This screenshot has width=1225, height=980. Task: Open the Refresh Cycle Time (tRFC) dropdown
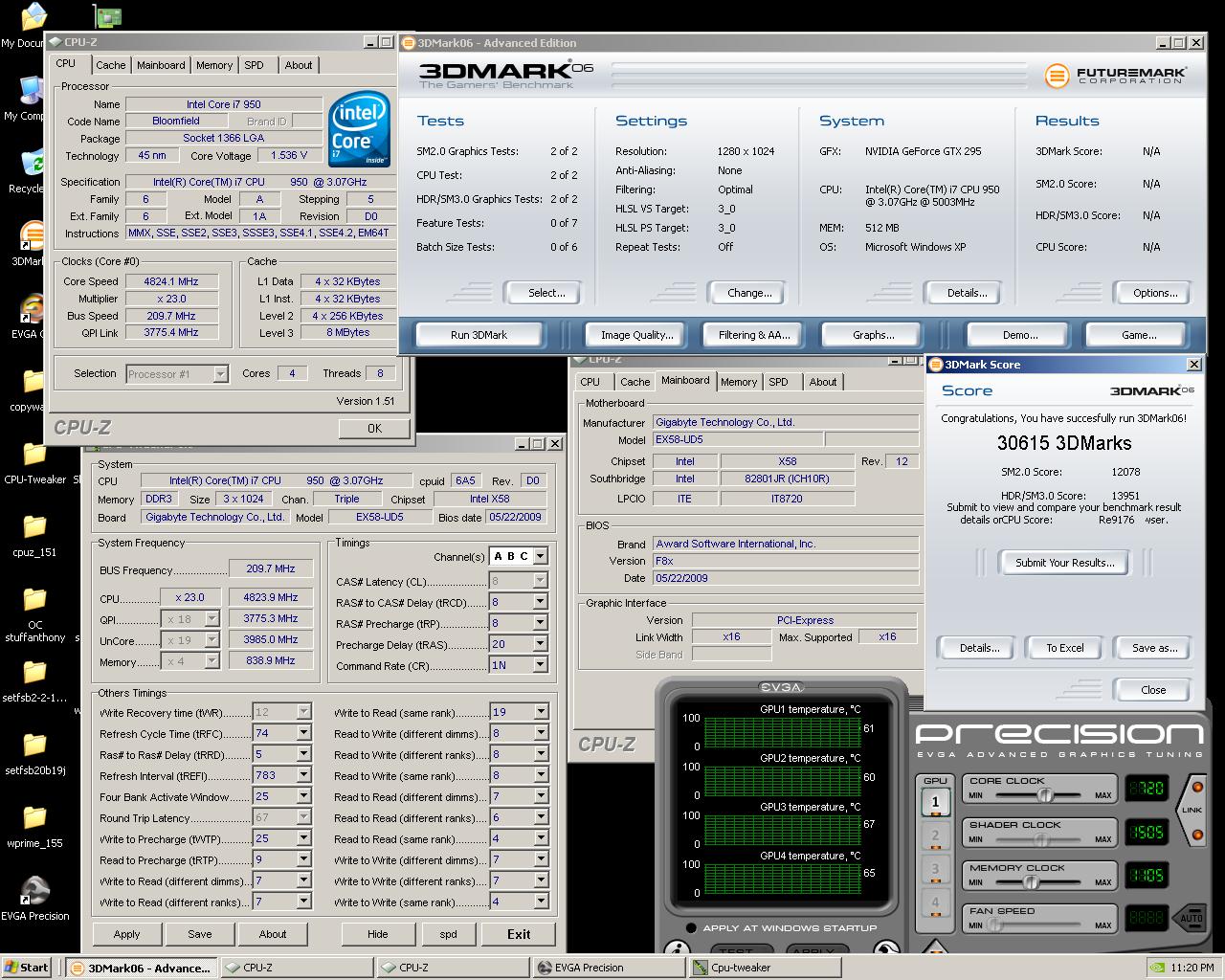304,733
